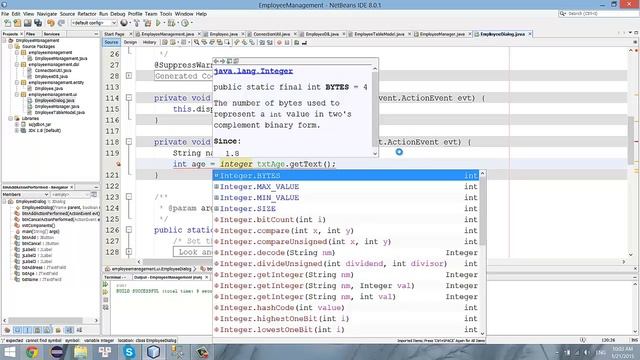
Task: Open the Members dropdown in Navigator
Action: pyautogui.click(x=26, y=195)
